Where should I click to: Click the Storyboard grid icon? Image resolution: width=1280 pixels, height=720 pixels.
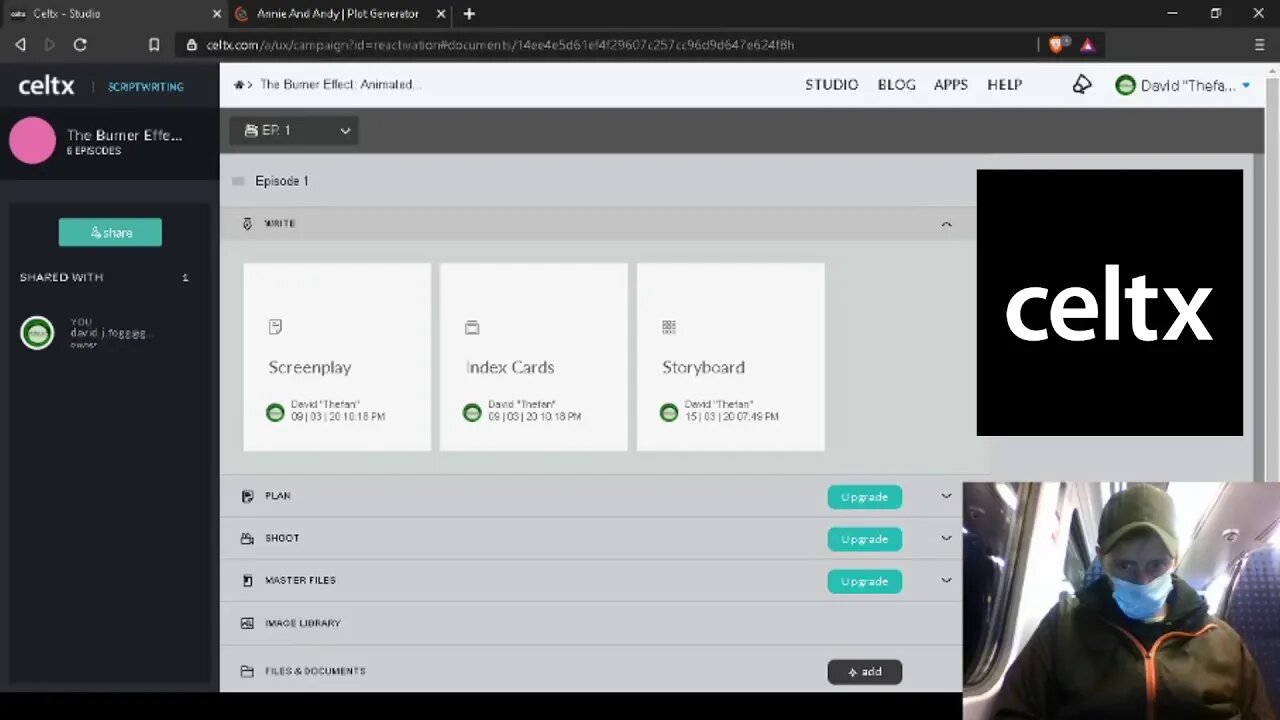[669, 327]
